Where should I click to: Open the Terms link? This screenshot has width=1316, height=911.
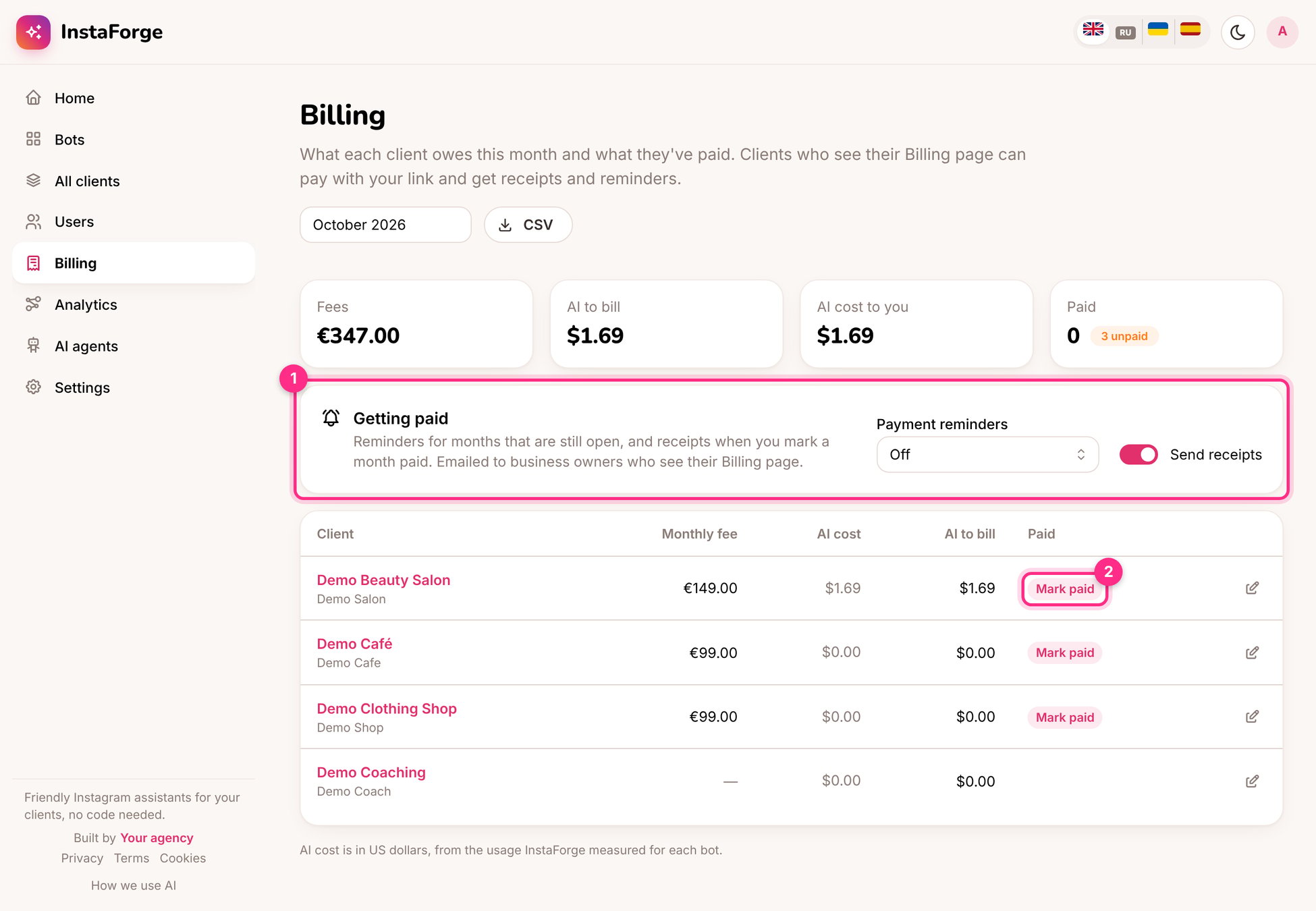point(132,858)
